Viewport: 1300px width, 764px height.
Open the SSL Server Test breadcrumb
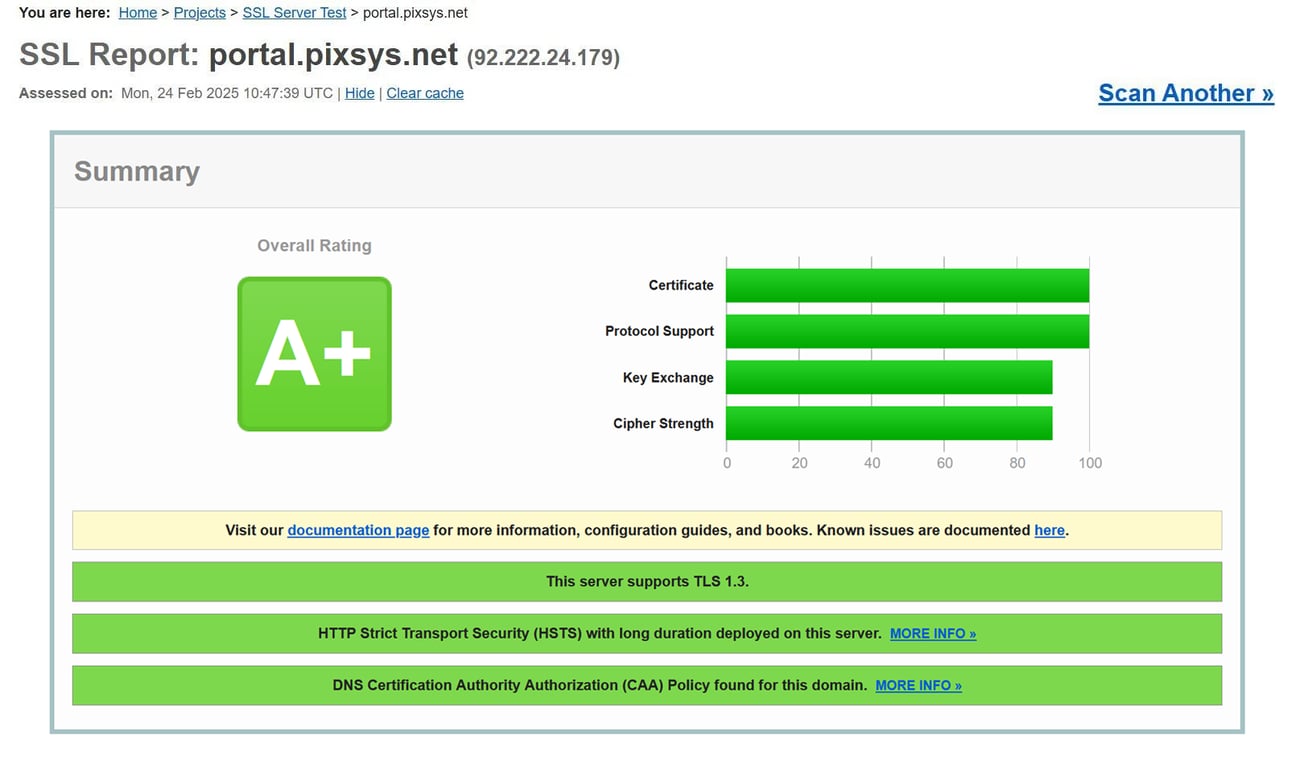[294, 13]
